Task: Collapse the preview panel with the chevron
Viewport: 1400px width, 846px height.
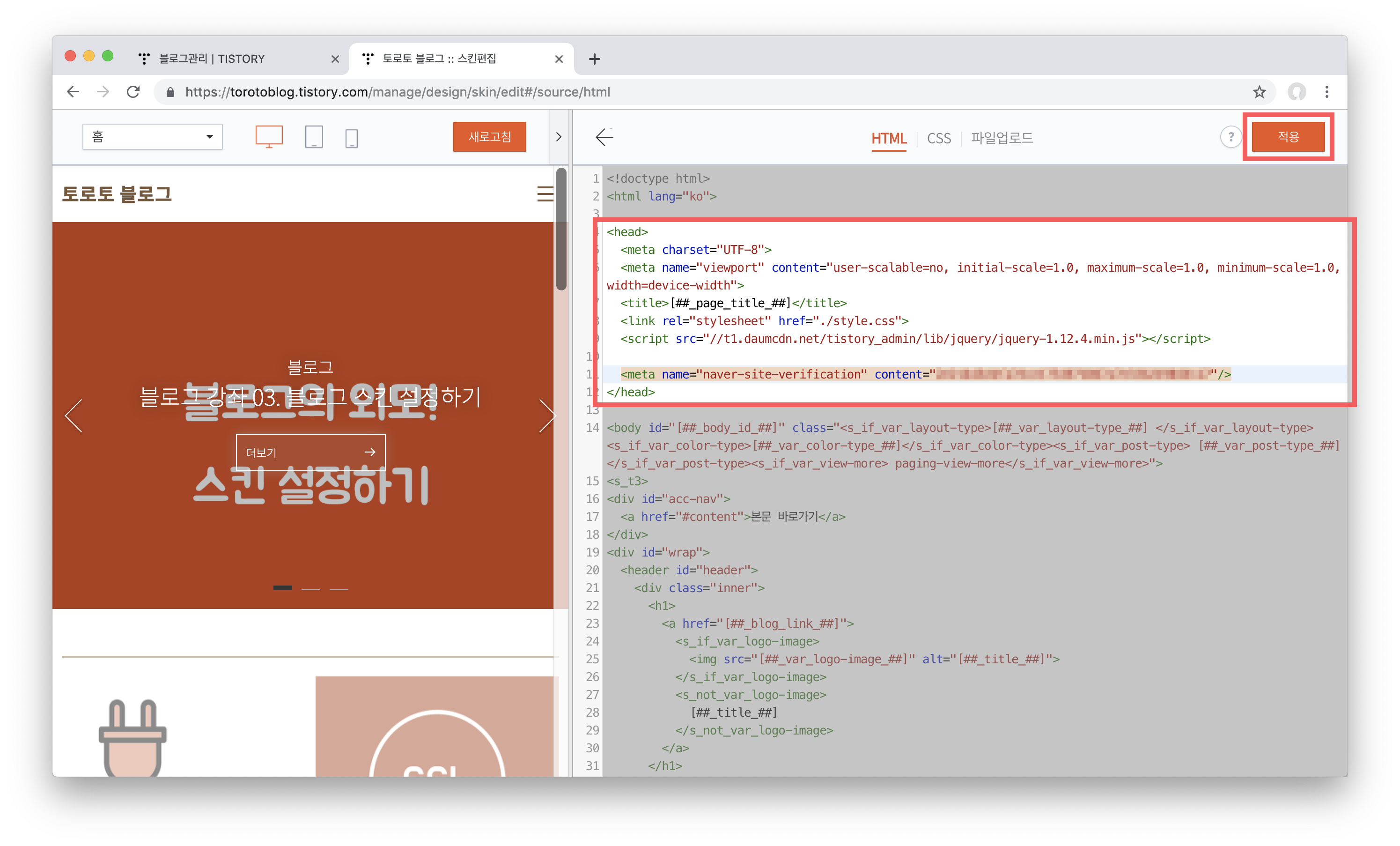Action: click(x=558, y=137)
